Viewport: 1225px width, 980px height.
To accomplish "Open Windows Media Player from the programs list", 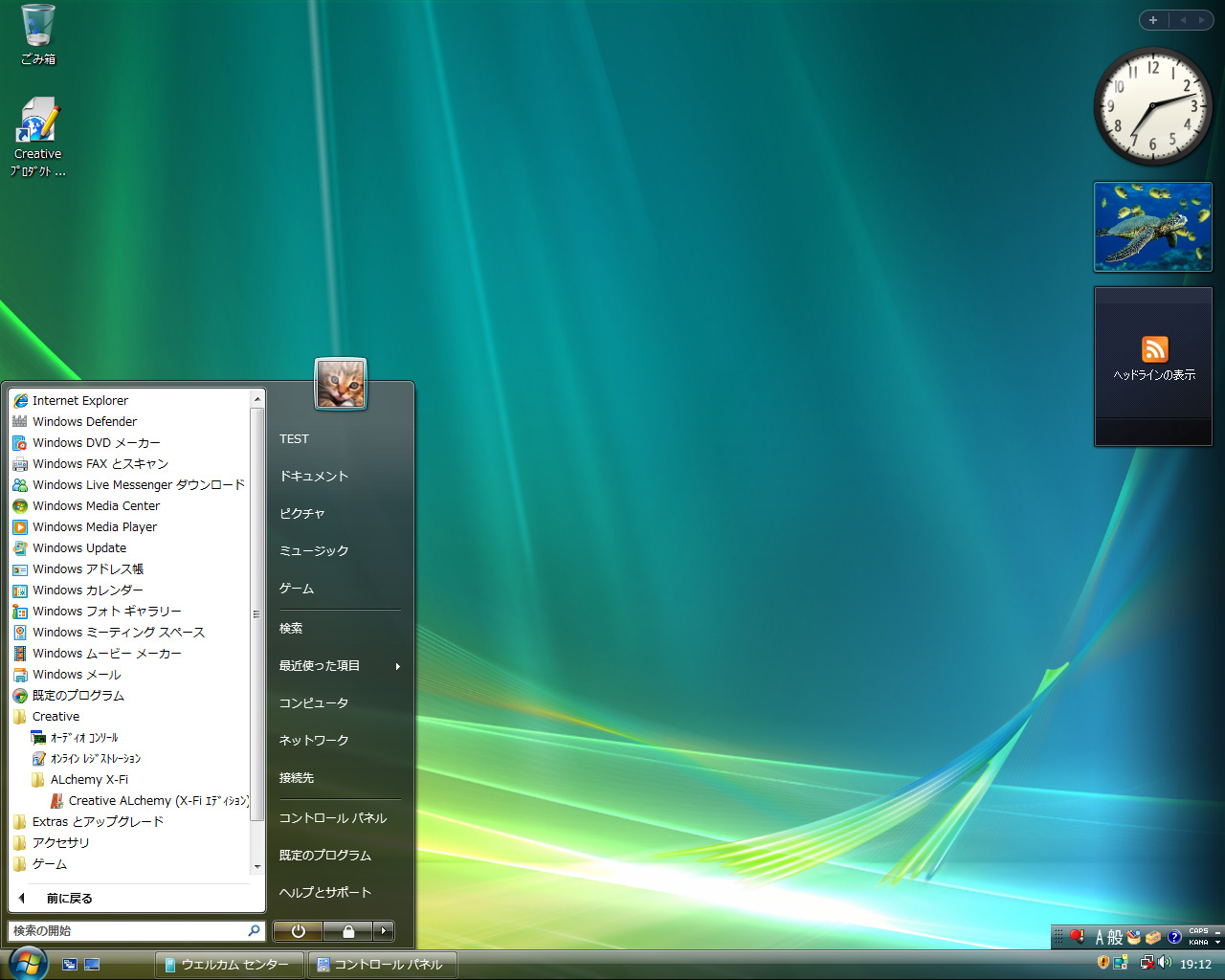I will [x=94, y=527].
